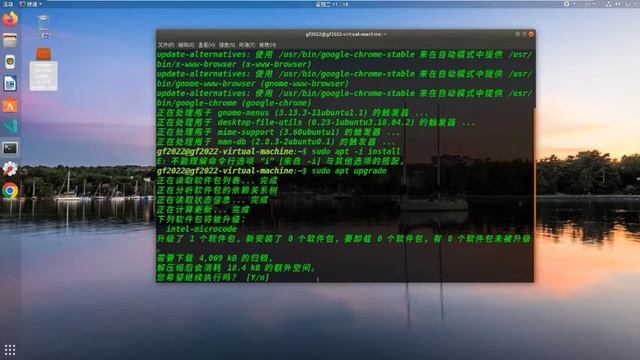Maximize the terminal window
The height and width of the screenshot is (360, 640).
click(524, 35)
